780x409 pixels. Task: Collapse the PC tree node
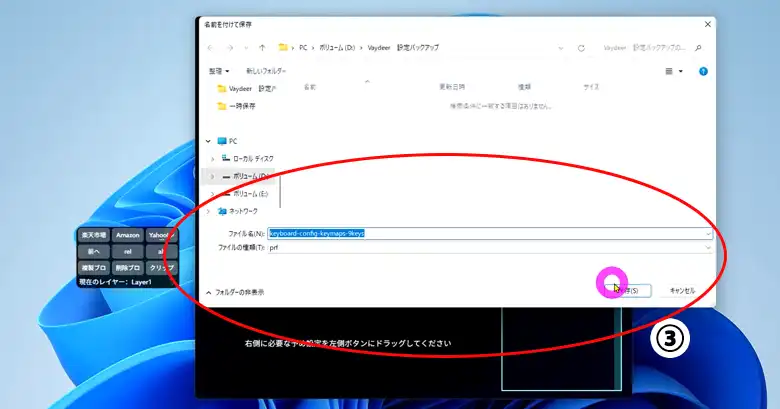point(208,141)
